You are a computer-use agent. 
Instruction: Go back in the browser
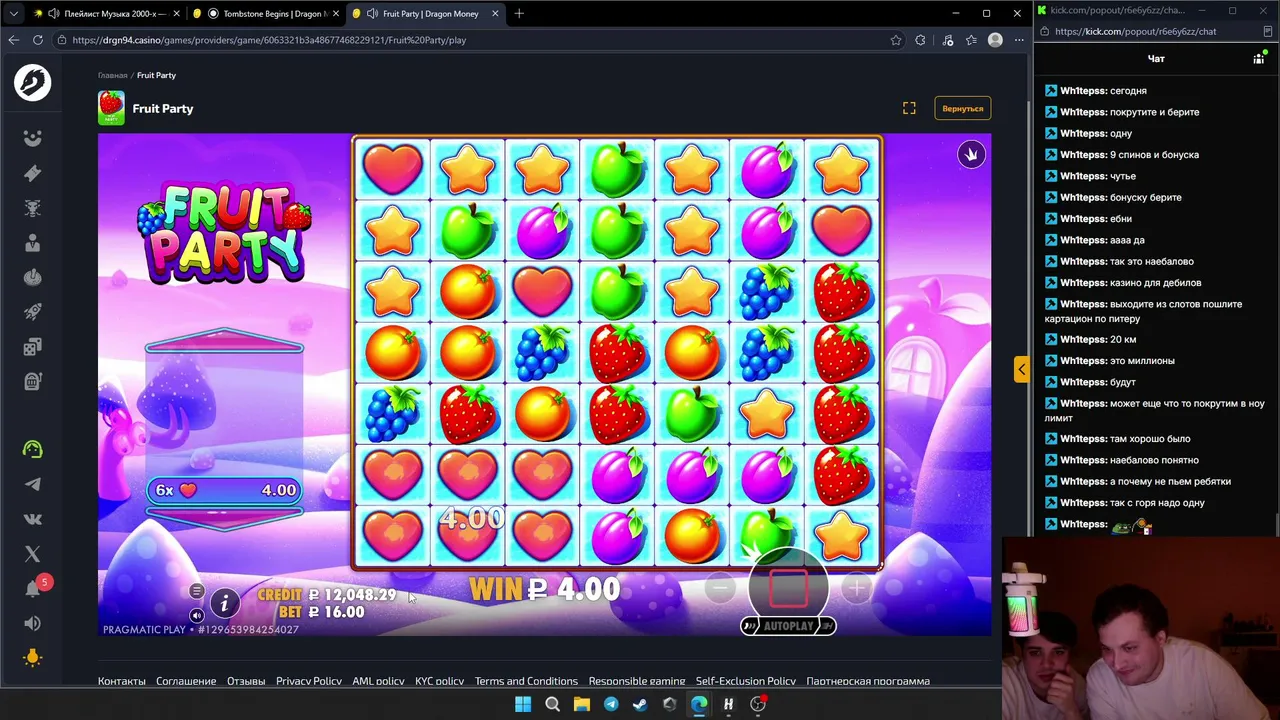tap(14, 40)
